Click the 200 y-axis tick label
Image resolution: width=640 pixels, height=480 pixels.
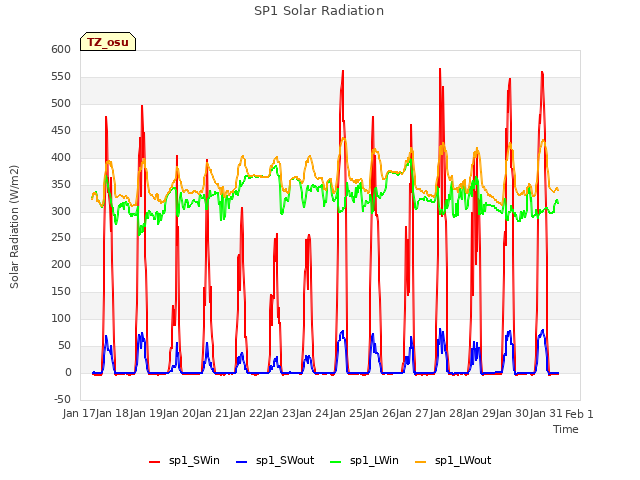coord(61,264)
